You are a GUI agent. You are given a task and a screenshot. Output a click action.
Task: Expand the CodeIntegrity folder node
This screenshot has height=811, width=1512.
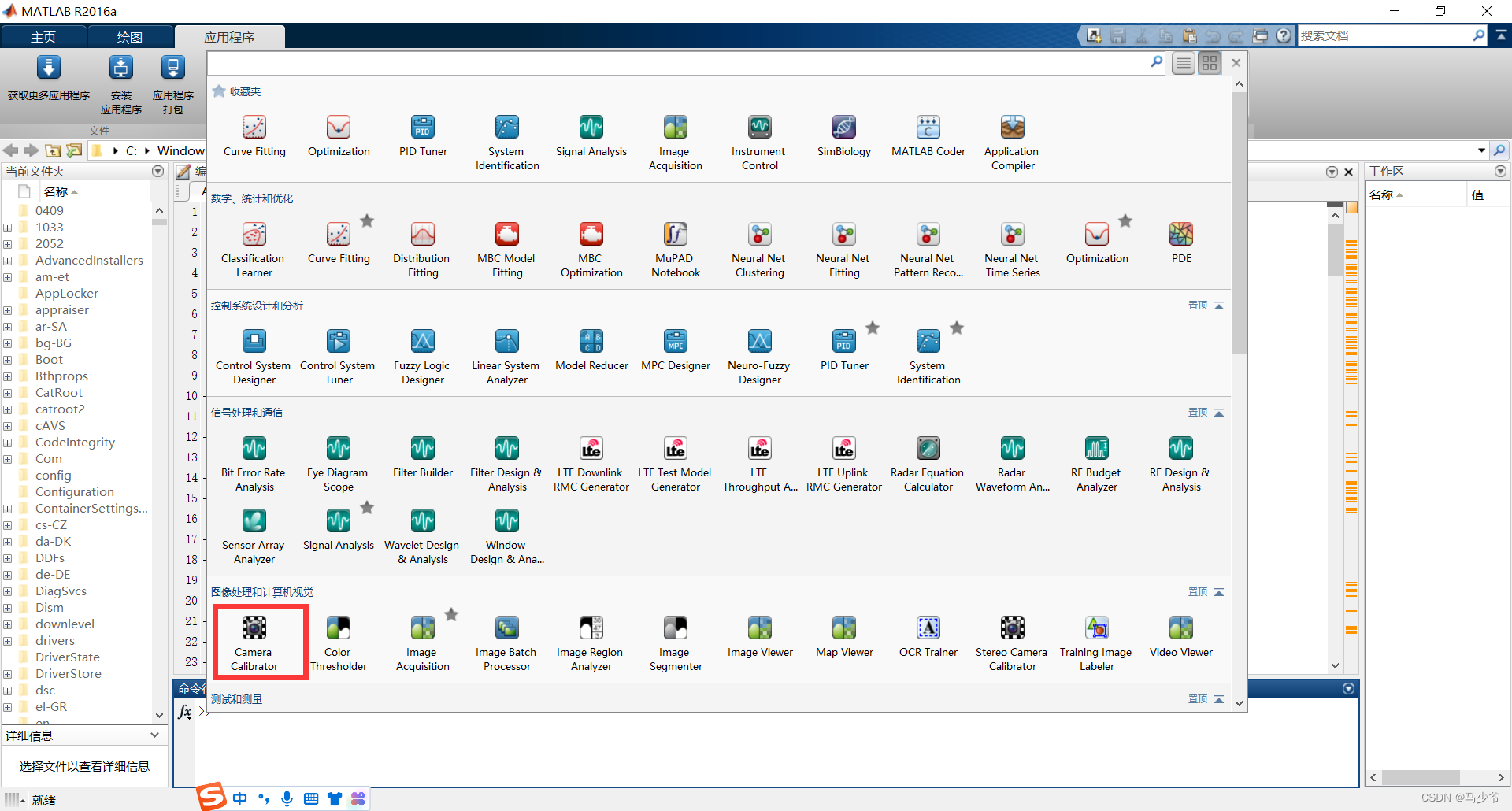pyautogui.click(x=7, y=443)
